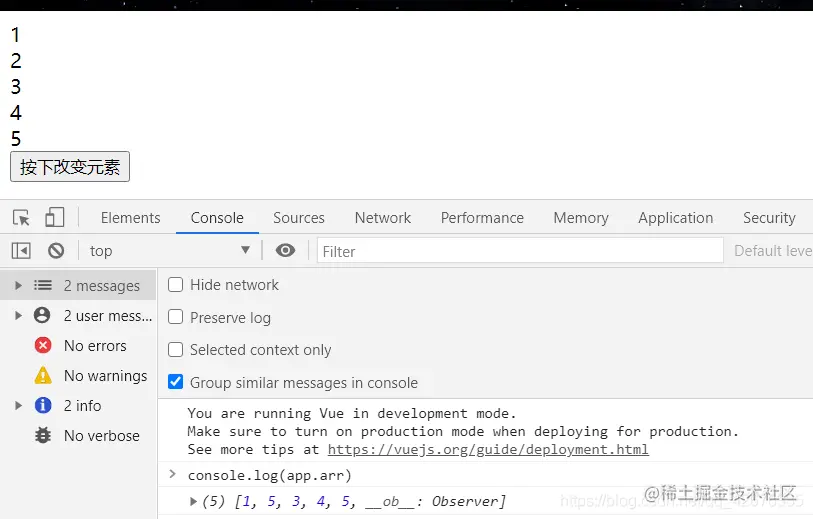Expand the 2 info group
The height and width of the screenshot is (519, 813).
click(x=18, y=405)
